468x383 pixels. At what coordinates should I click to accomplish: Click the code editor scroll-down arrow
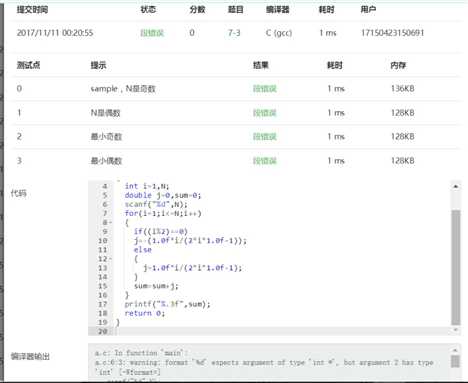tap(456, 330)
